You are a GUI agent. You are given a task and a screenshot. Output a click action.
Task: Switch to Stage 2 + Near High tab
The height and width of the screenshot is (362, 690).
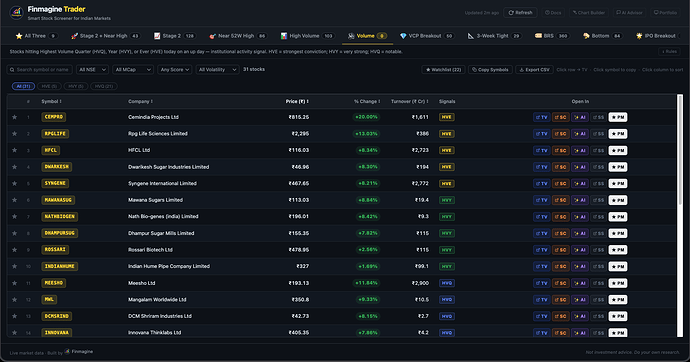click(105, 36)
